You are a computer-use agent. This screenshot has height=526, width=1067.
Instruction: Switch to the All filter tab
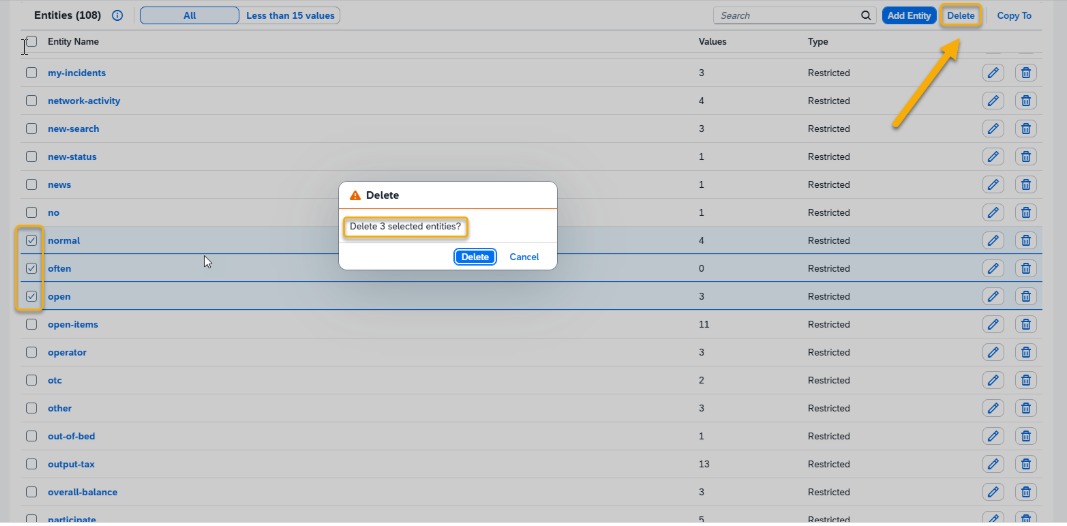(x=189, y=16)
